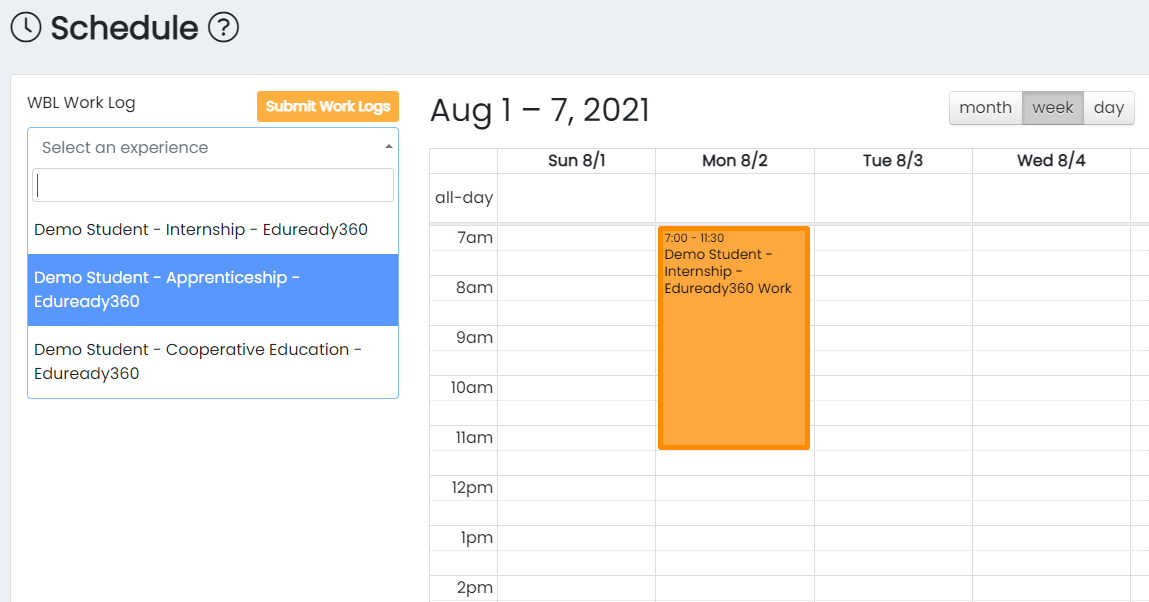Select the 12pm slot on Tuesday 8/3
1149x602 pixels.
893,488
